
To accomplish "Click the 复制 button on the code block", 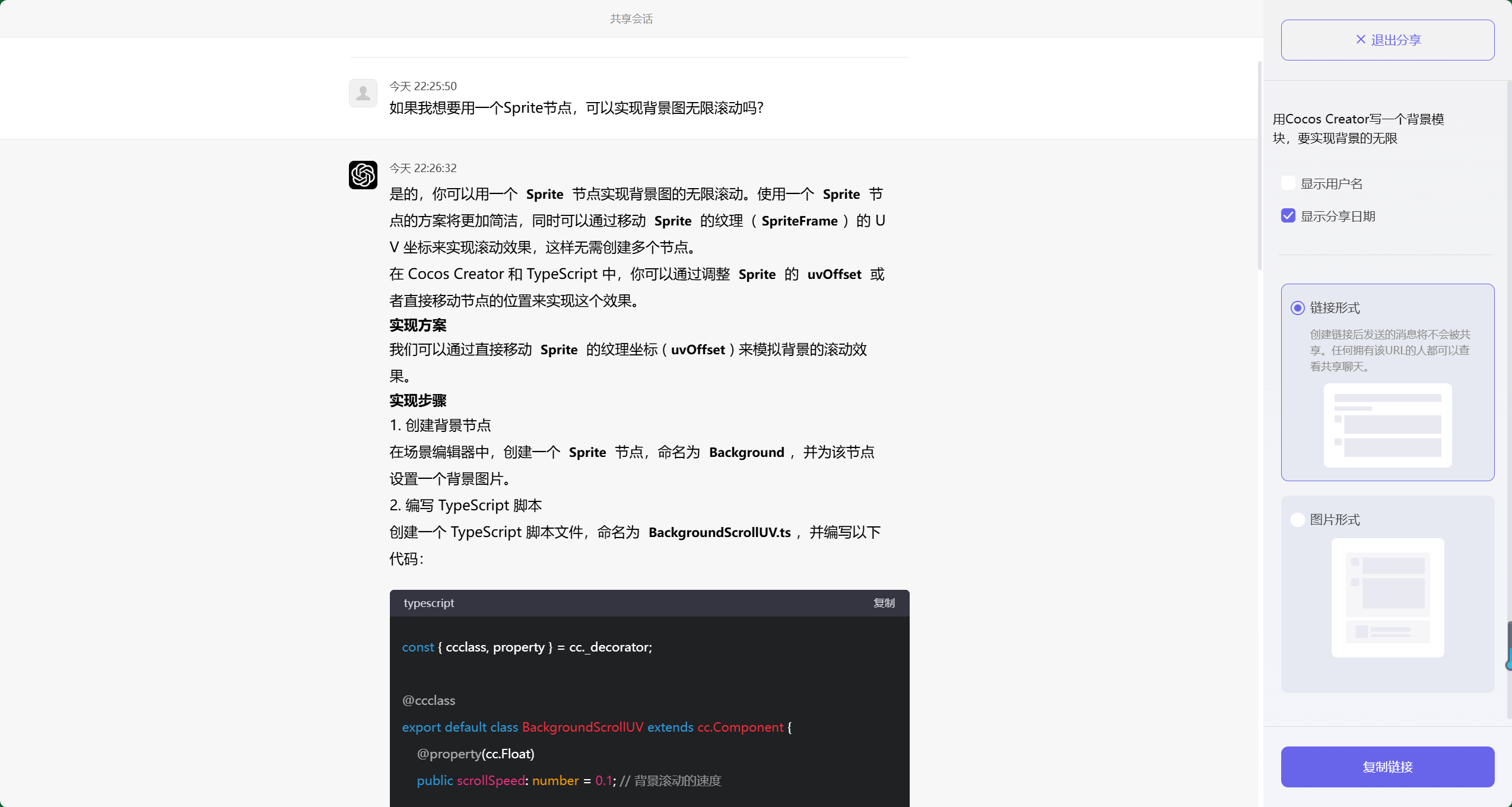I will point(884,603).
